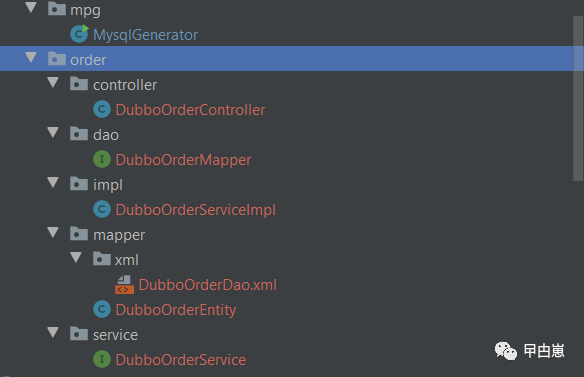The height and width of the screenshot is (377, 584).
Task: Select the DubboOrderDao.xml file name
Action: pos(207,285)
